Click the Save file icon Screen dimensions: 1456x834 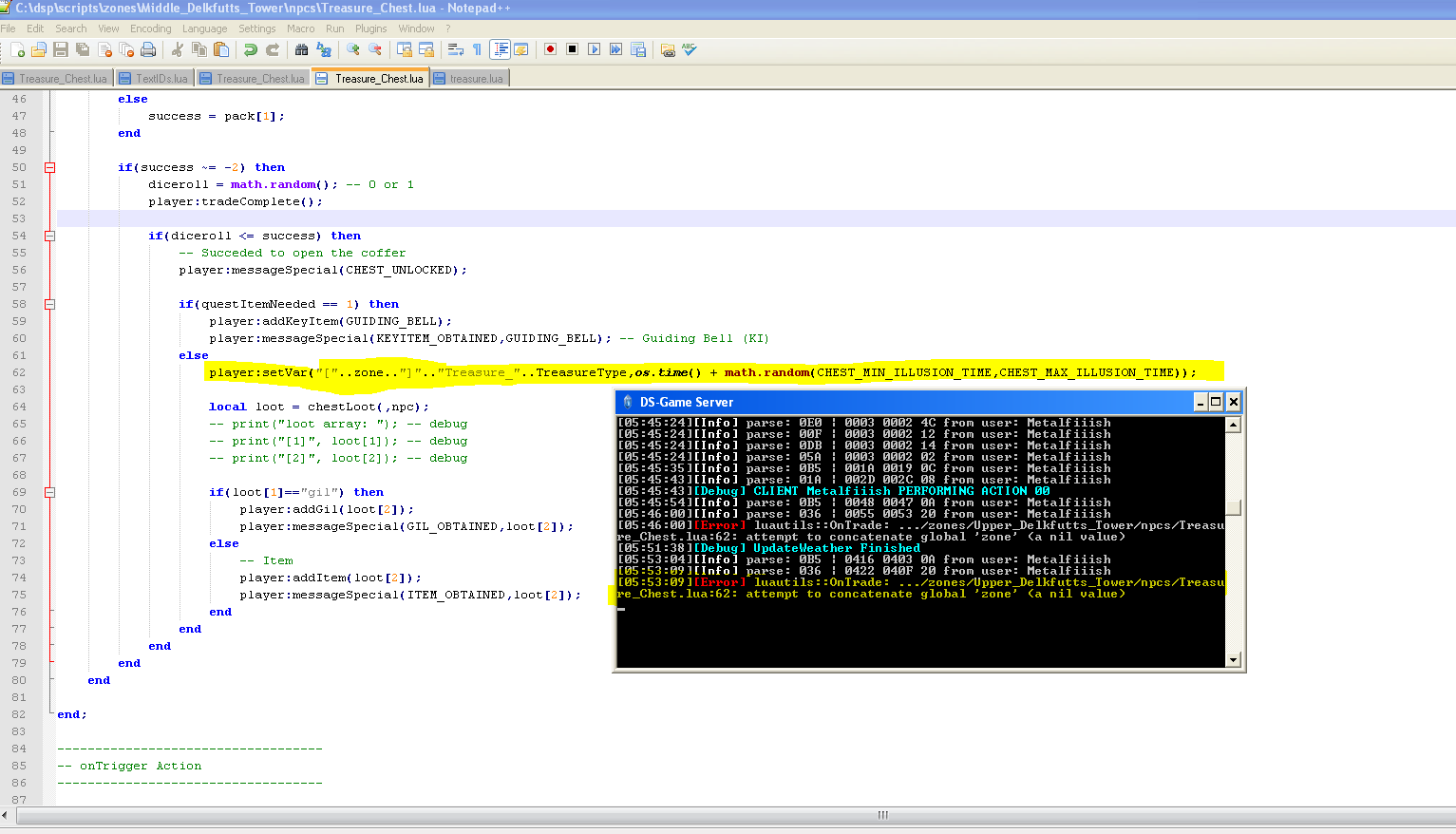61,49
